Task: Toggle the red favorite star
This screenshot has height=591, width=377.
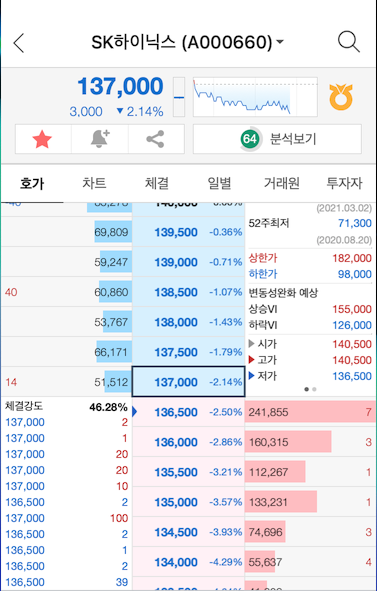Action: [x=43, y=139]
